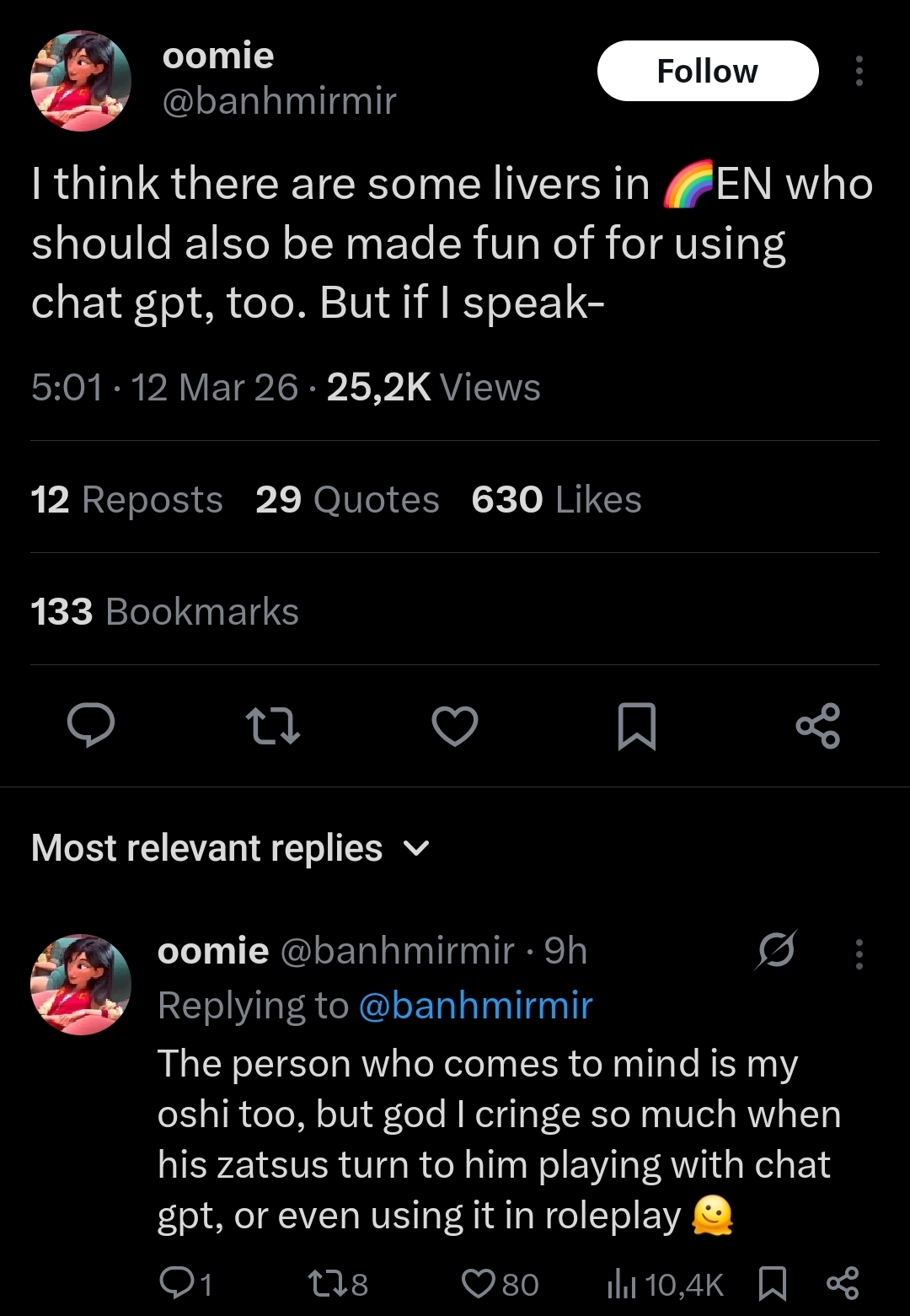Bookmark the reply tweet
This screenshot has height=1316, width=910.
[x=773, y=1284]
